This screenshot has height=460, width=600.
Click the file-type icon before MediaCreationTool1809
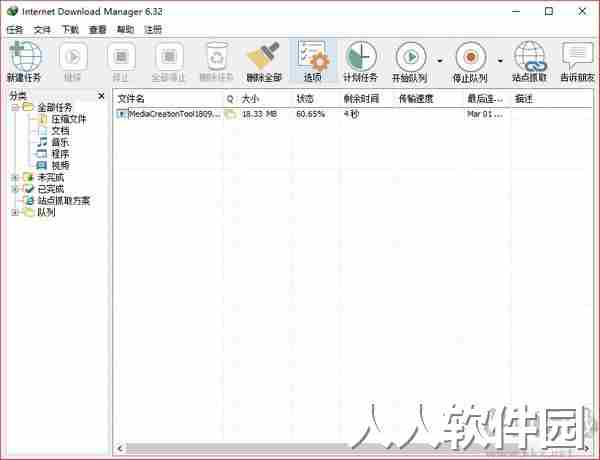[x=122, y=114]
